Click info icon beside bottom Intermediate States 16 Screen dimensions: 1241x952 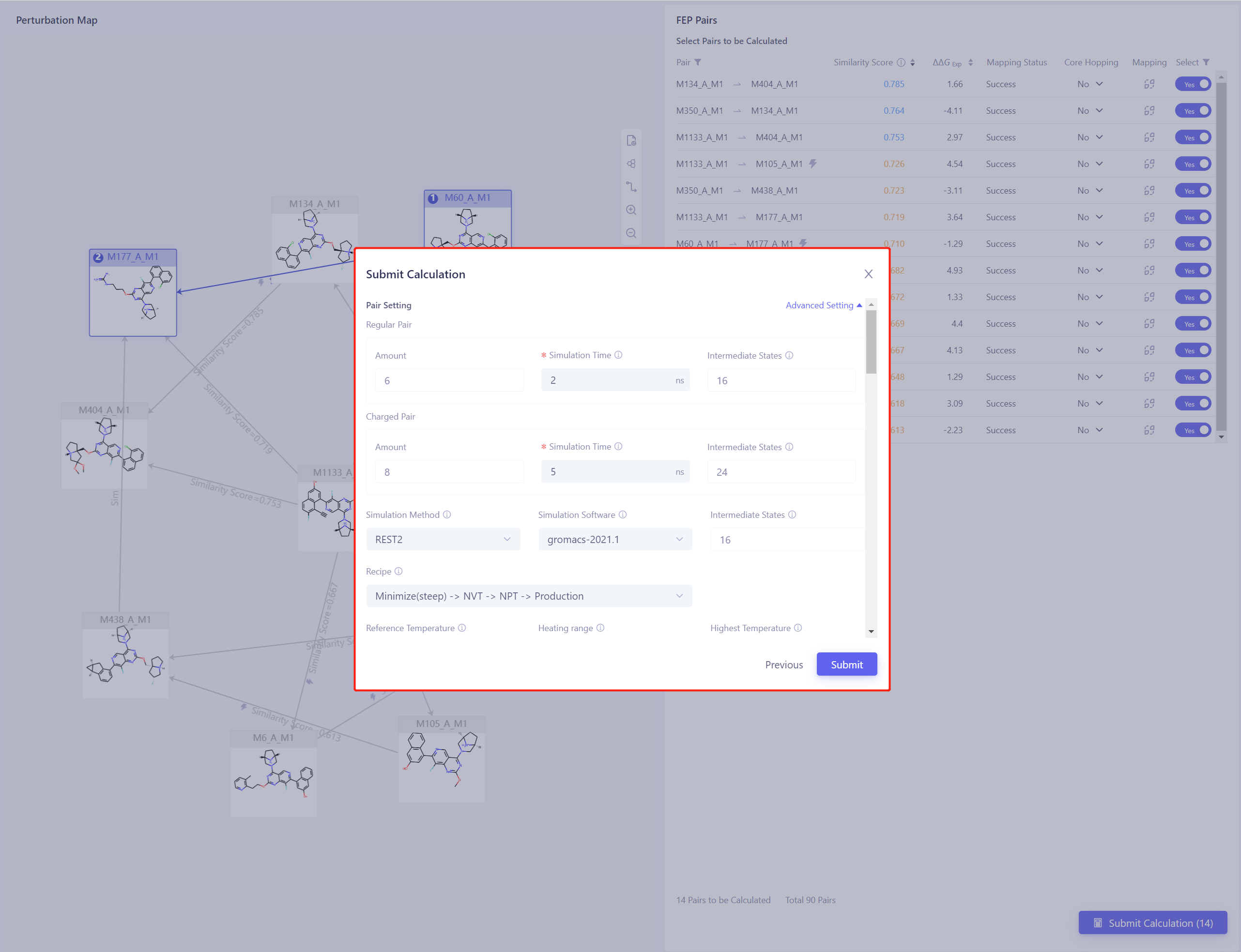click(792, 514)
